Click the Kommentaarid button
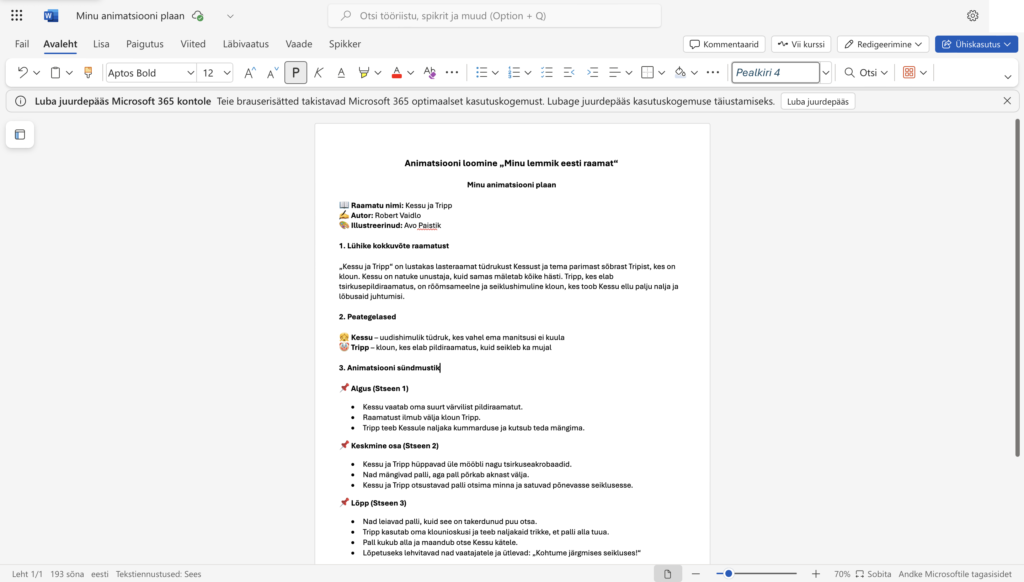The width and height of the screenshot is (1024, 582). coord(725,44)
